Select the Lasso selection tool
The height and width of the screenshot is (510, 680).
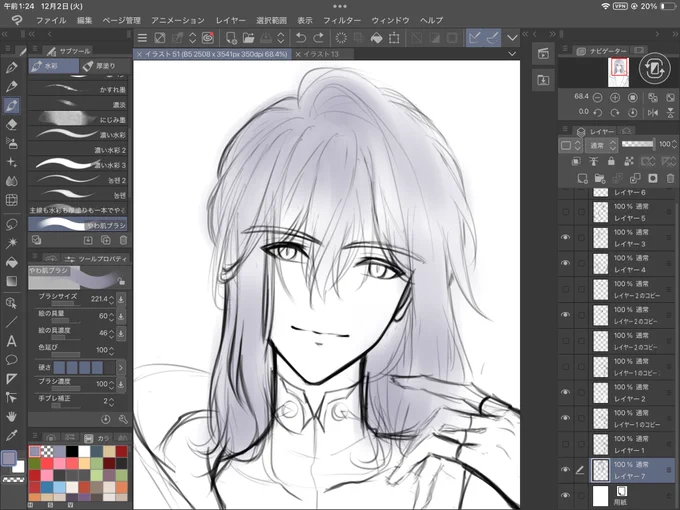pos(12,224)
